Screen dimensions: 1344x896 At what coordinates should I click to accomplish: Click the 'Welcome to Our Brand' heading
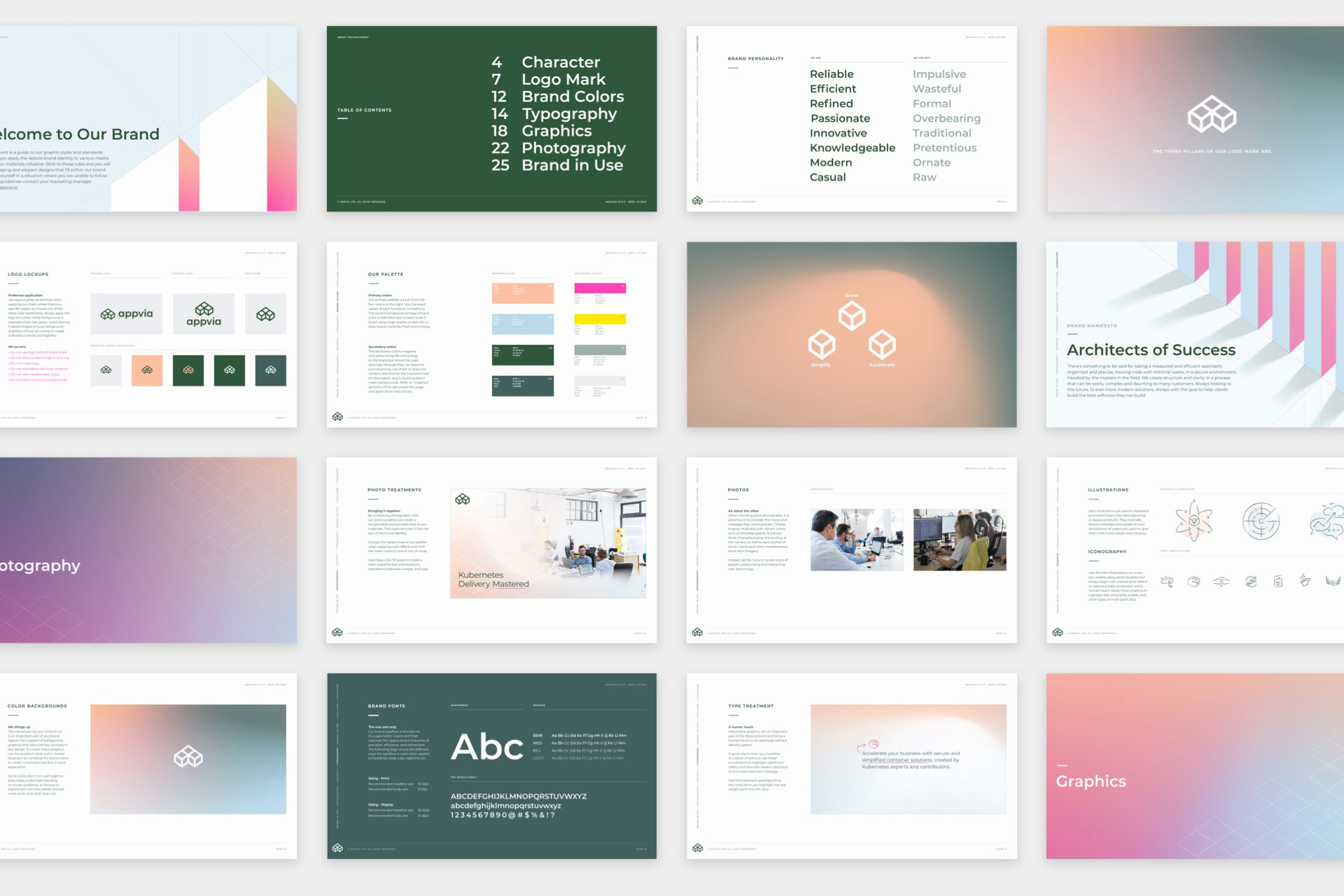coord(80,134)
